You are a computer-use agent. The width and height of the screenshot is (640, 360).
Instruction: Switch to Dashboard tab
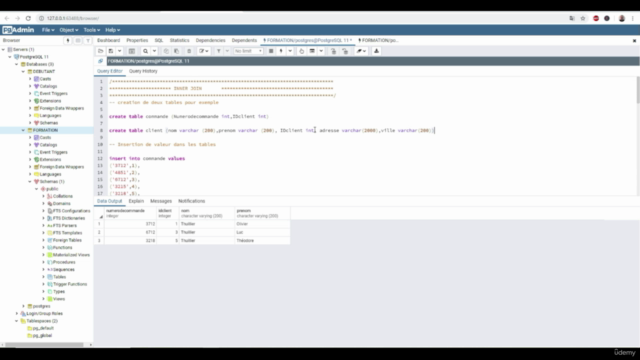point(109,40)
